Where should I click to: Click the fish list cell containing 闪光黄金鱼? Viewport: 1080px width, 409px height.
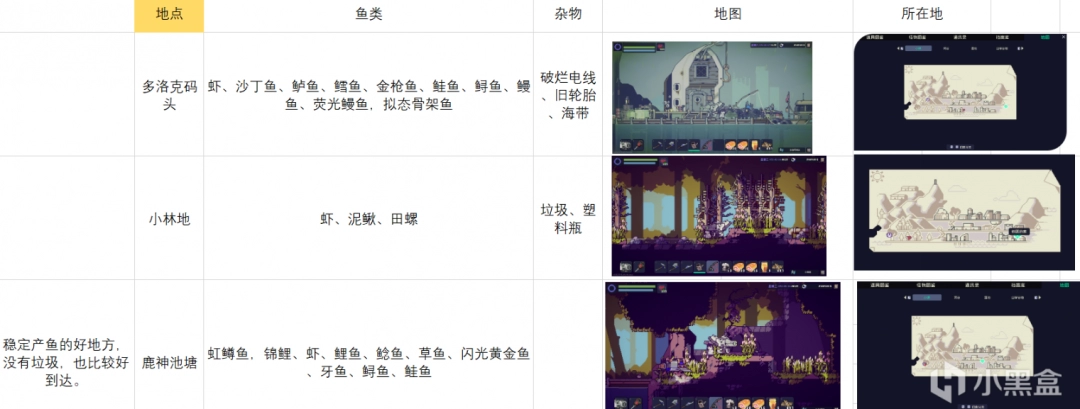[368, 345]
